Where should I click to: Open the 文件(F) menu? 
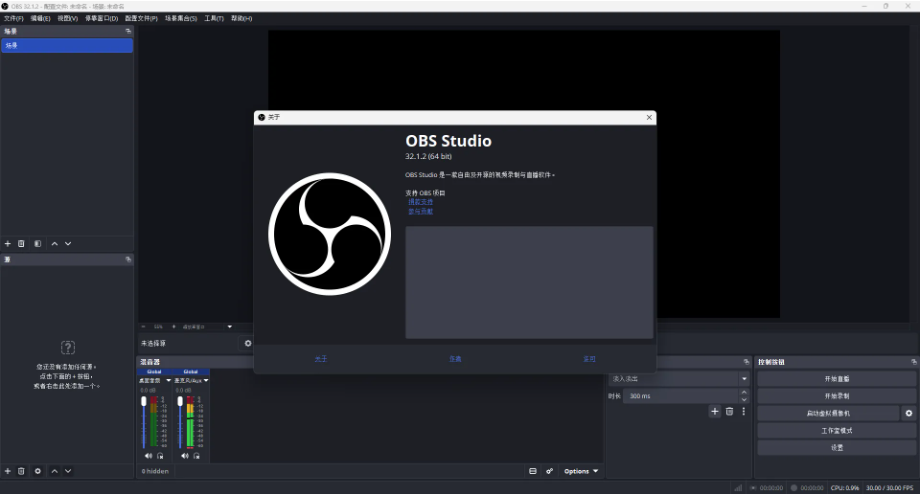pyautogui.click(x=13, y=18)
